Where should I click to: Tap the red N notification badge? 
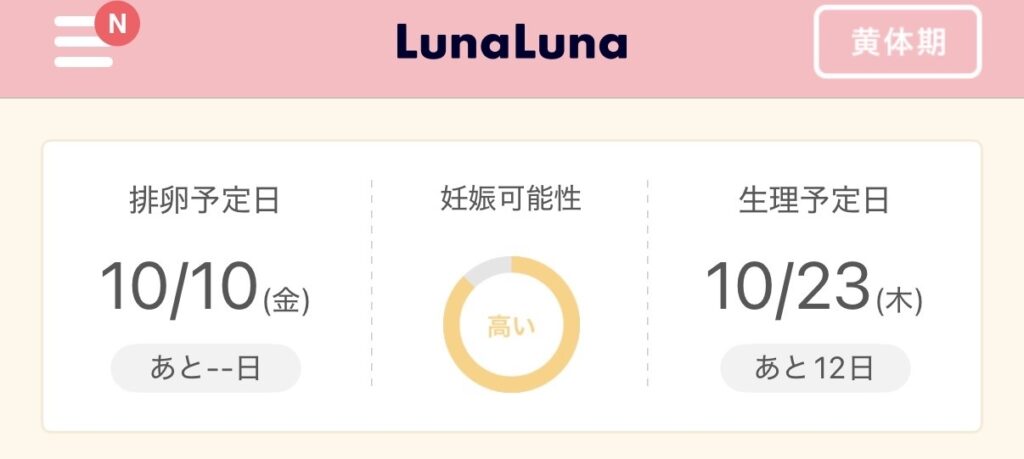coord(117,26)
